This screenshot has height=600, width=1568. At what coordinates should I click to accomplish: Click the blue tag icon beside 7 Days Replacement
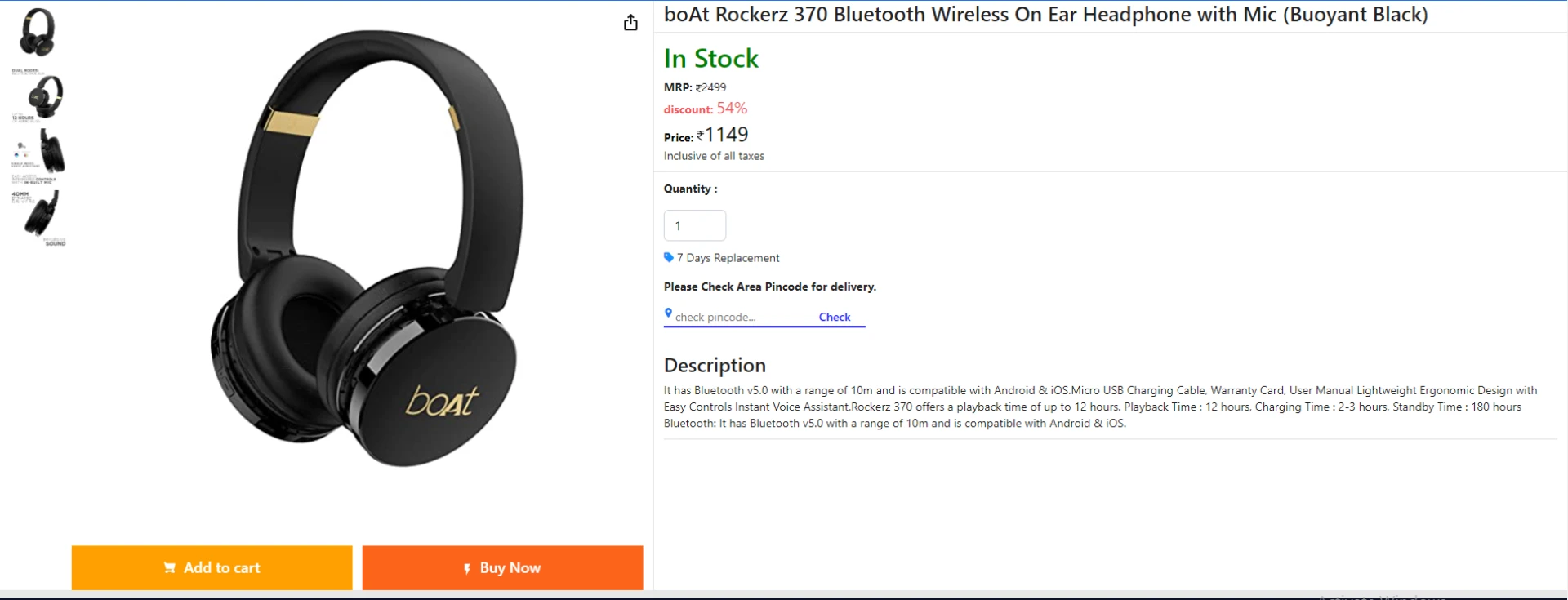(669, 257)
